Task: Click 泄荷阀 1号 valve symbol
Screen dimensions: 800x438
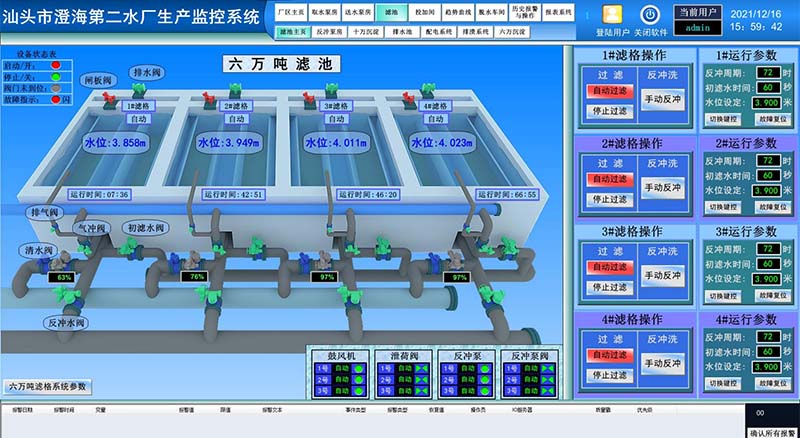Action: click(x=421, y=369)
